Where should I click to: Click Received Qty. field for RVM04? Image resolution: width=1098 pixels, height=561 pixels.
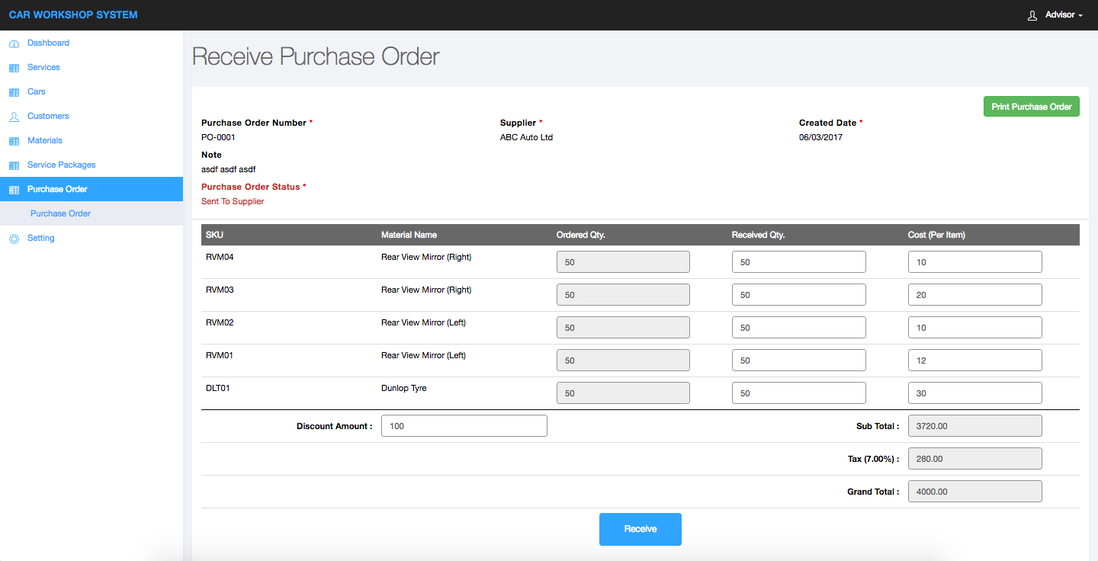point(798,262)
